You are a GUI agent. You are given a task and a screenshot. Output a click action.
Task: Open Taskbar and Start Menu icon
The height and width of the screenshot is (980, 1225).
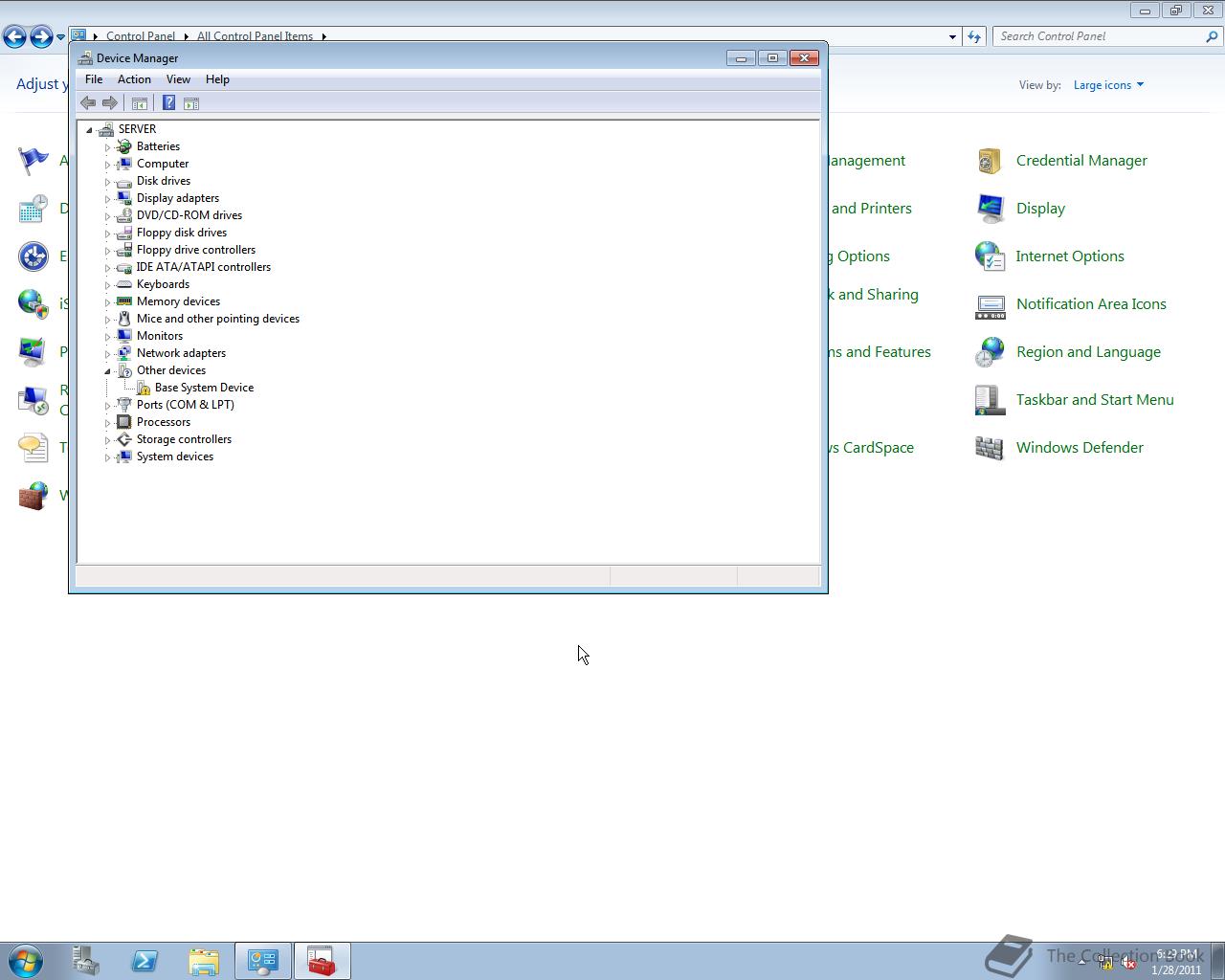(x=990, y=400)
